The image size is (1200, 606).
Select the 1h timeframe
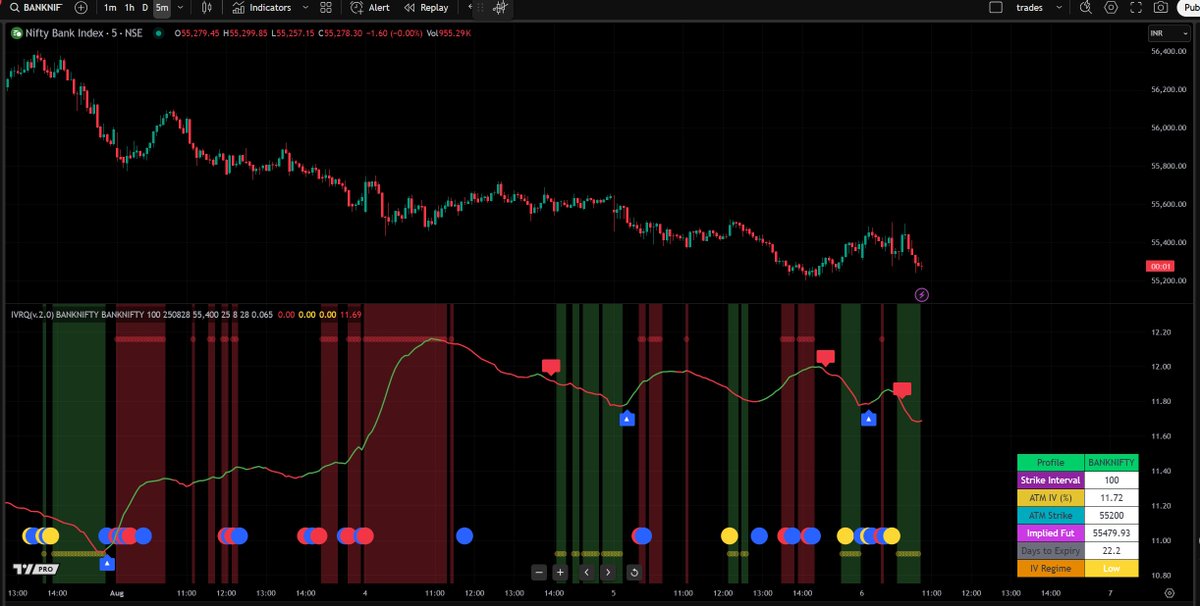tap(130, 7)
